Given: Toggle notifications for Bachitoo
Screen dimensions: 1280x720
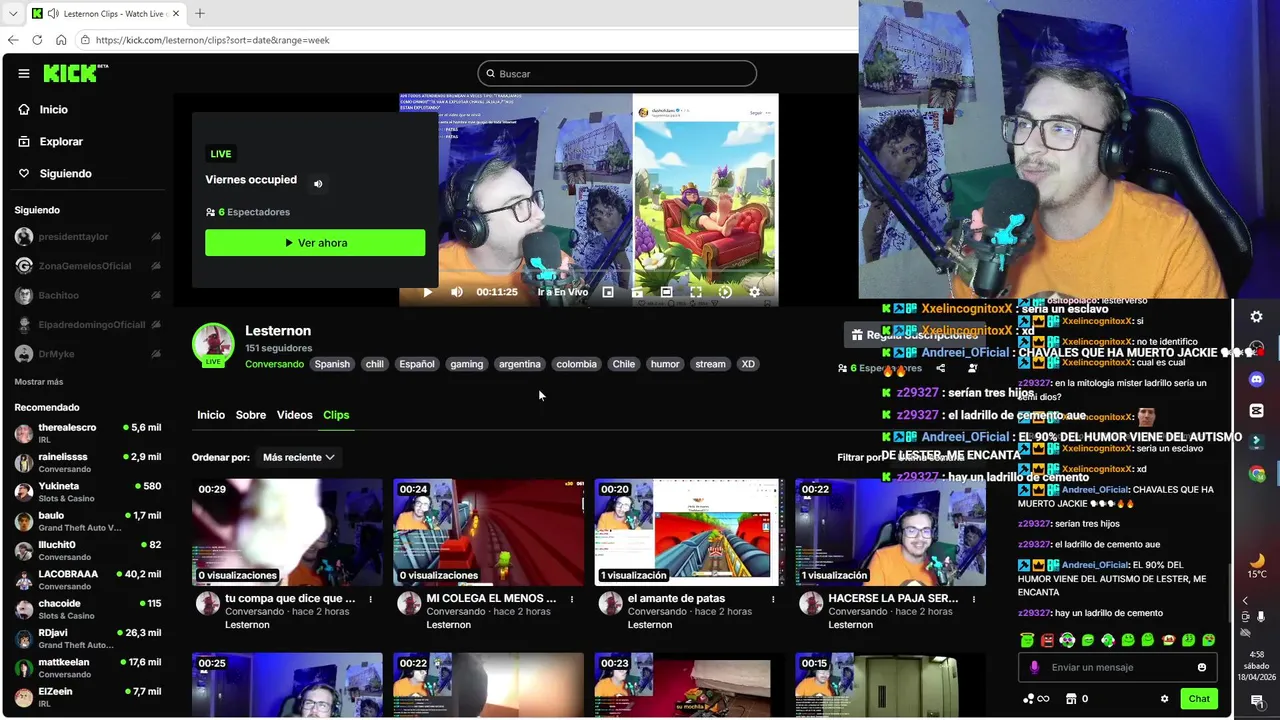Looking at the screenshot, I should pos(156,295).
